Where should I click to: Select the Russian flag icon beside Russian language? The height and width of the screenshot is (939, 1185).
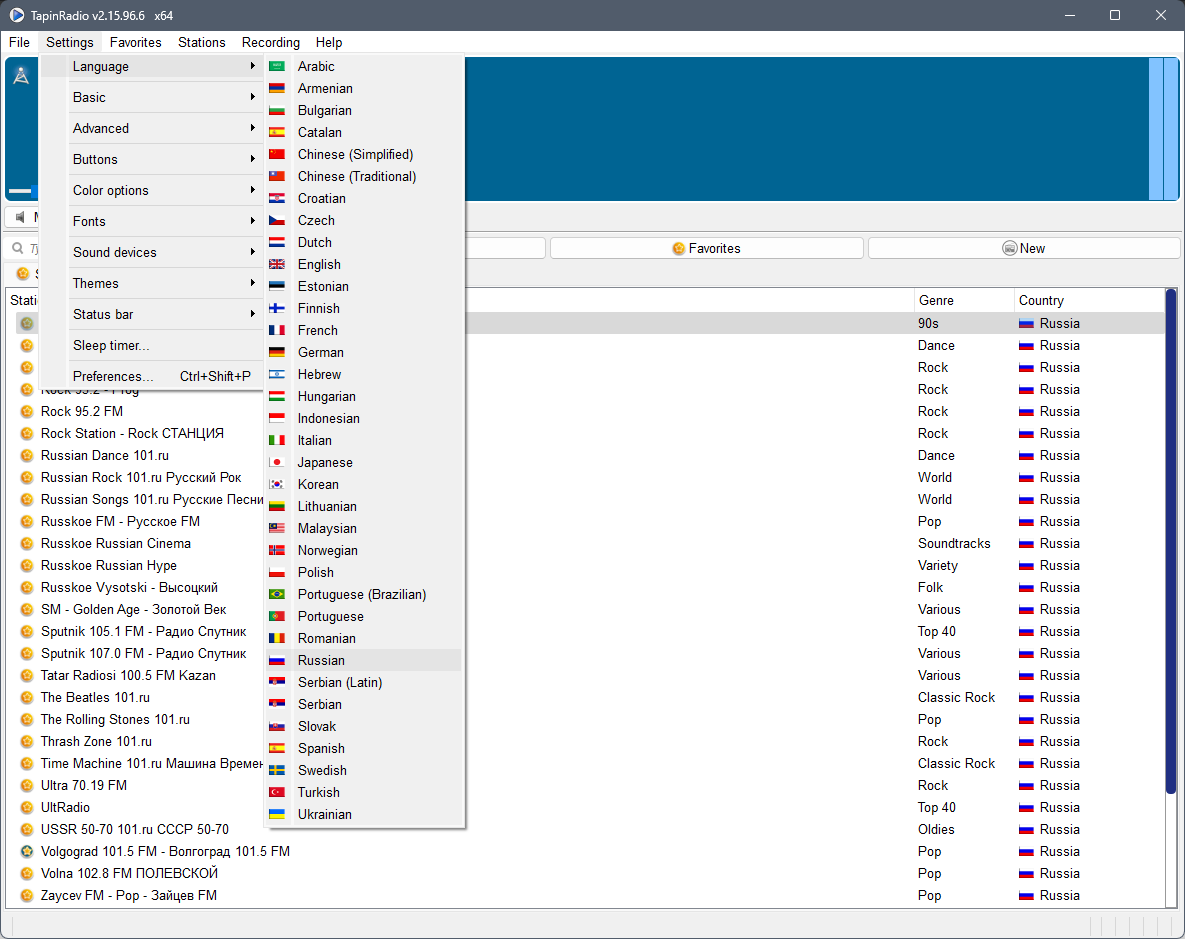pyautogui.click(x=276, y=660)
